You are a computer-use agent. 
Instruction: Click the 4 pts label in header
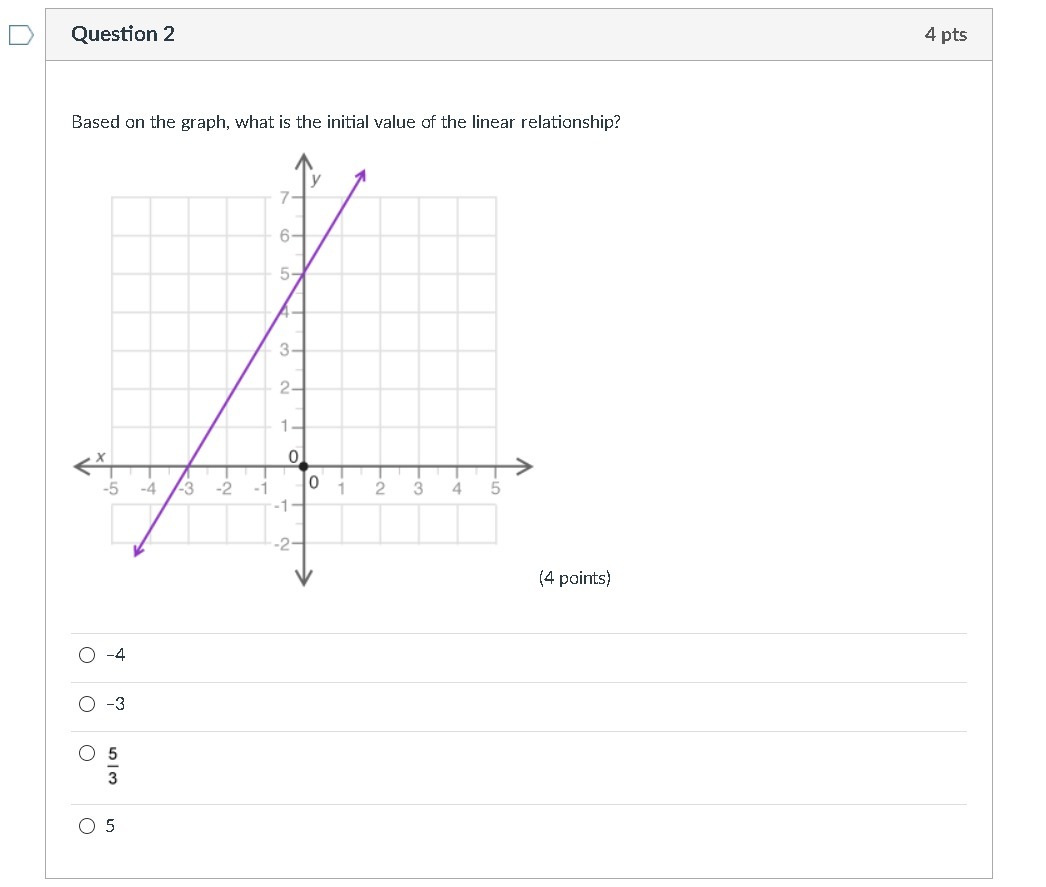pyautogui.click(x=945, y=35)
